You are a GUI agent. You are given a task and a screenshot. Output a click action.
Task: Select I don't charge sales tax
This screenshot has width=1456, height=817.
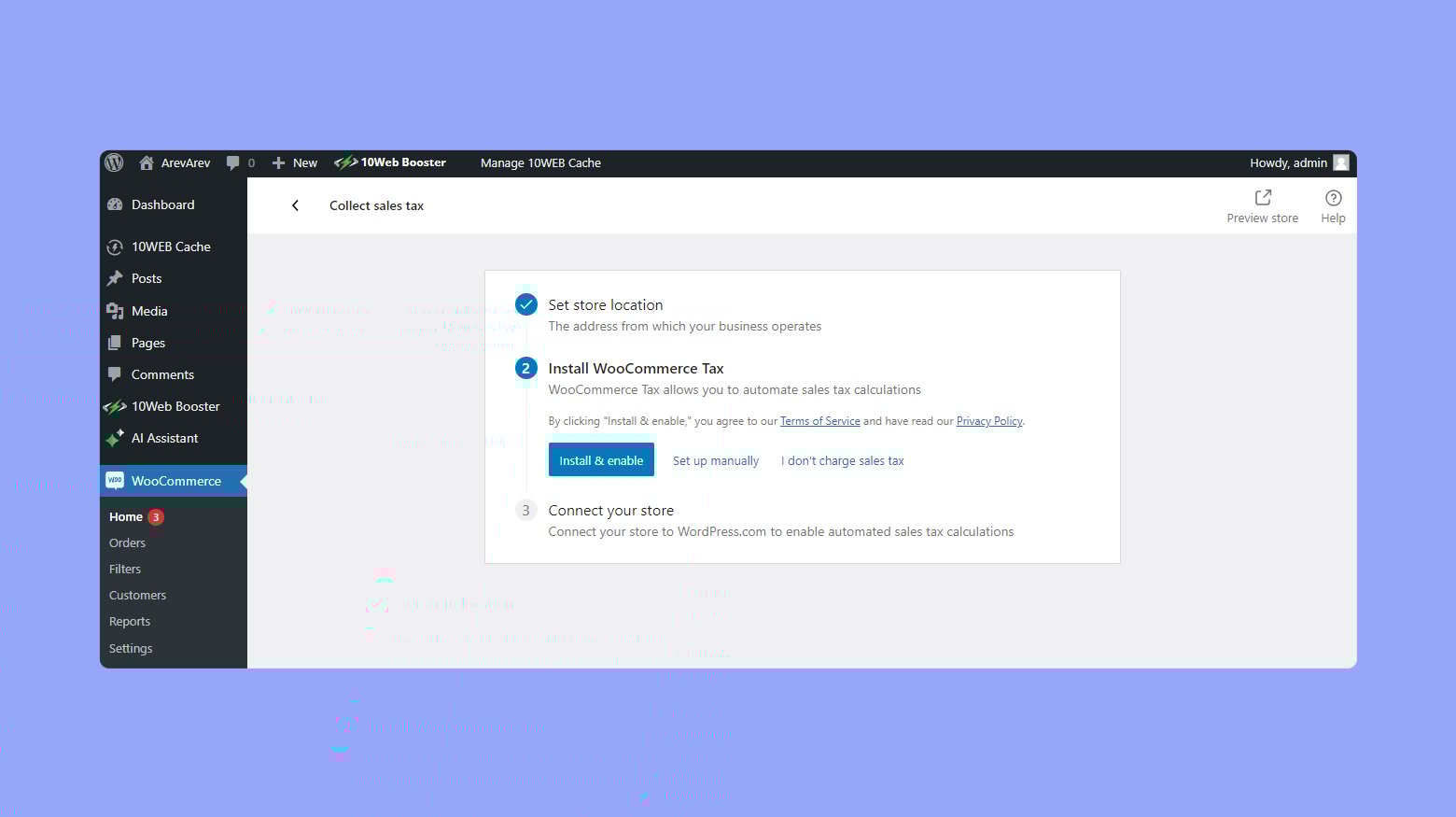point(842,460)
